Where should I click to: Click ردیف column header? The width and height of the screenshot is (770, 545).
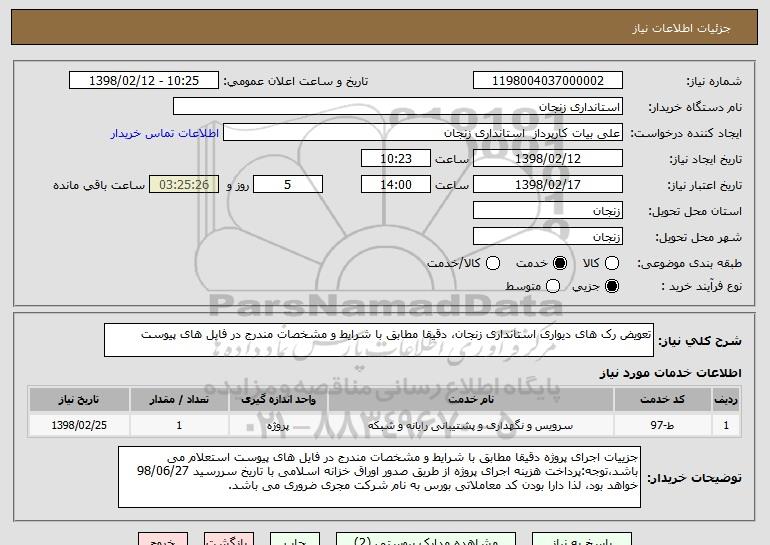(x=726, y=400)
